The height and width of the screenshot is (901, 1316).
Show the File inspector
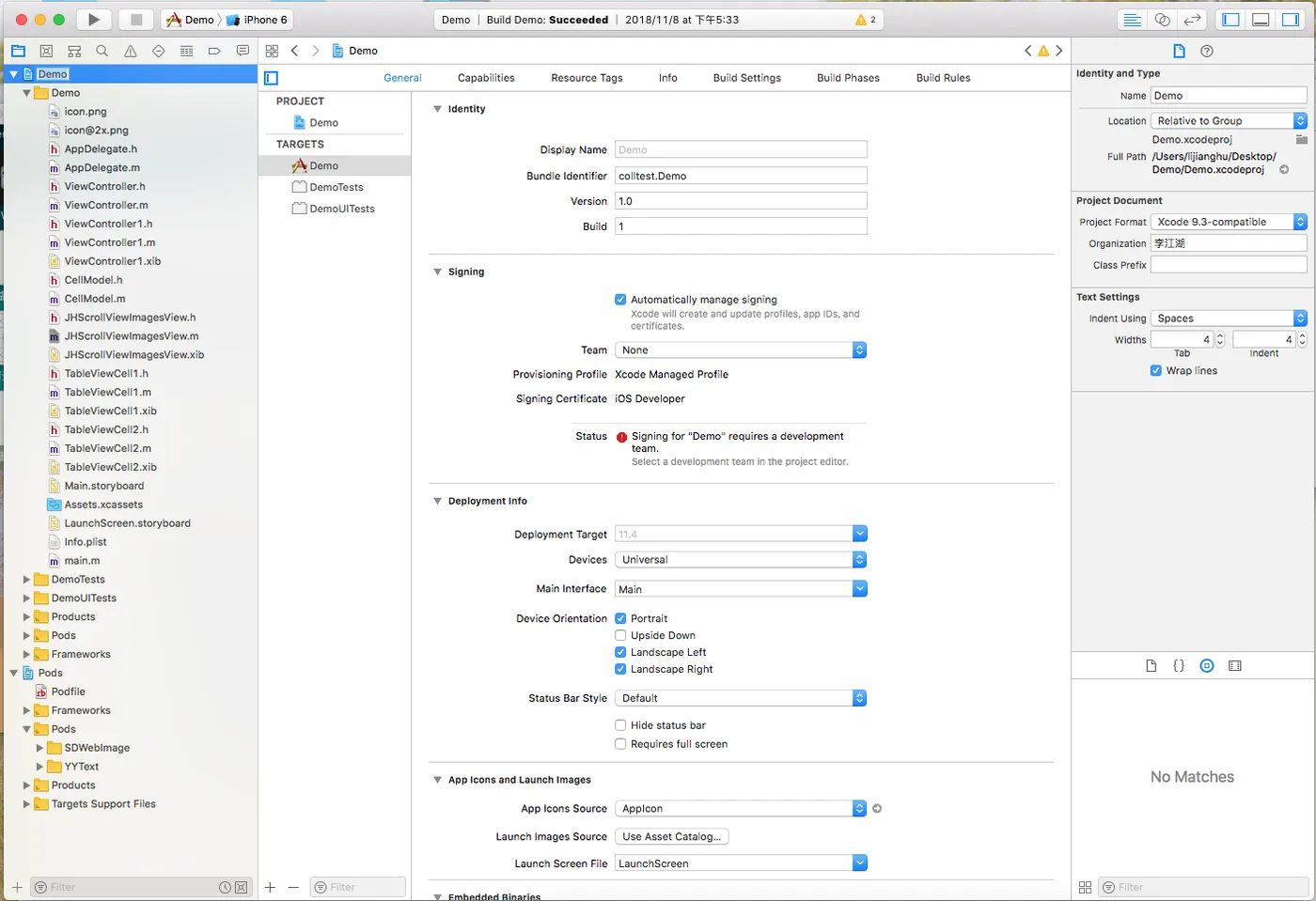click(1179, 51)
